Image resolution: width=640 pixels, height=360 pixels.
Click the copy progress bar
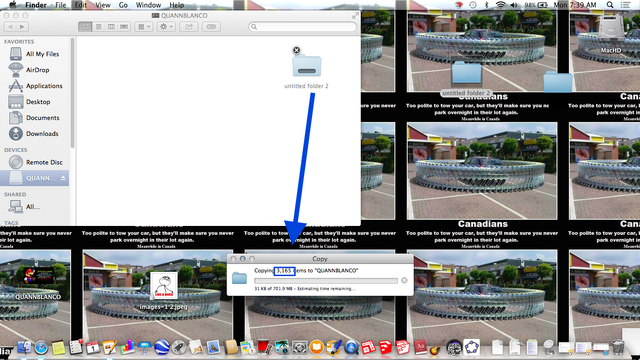coord(326,281)
